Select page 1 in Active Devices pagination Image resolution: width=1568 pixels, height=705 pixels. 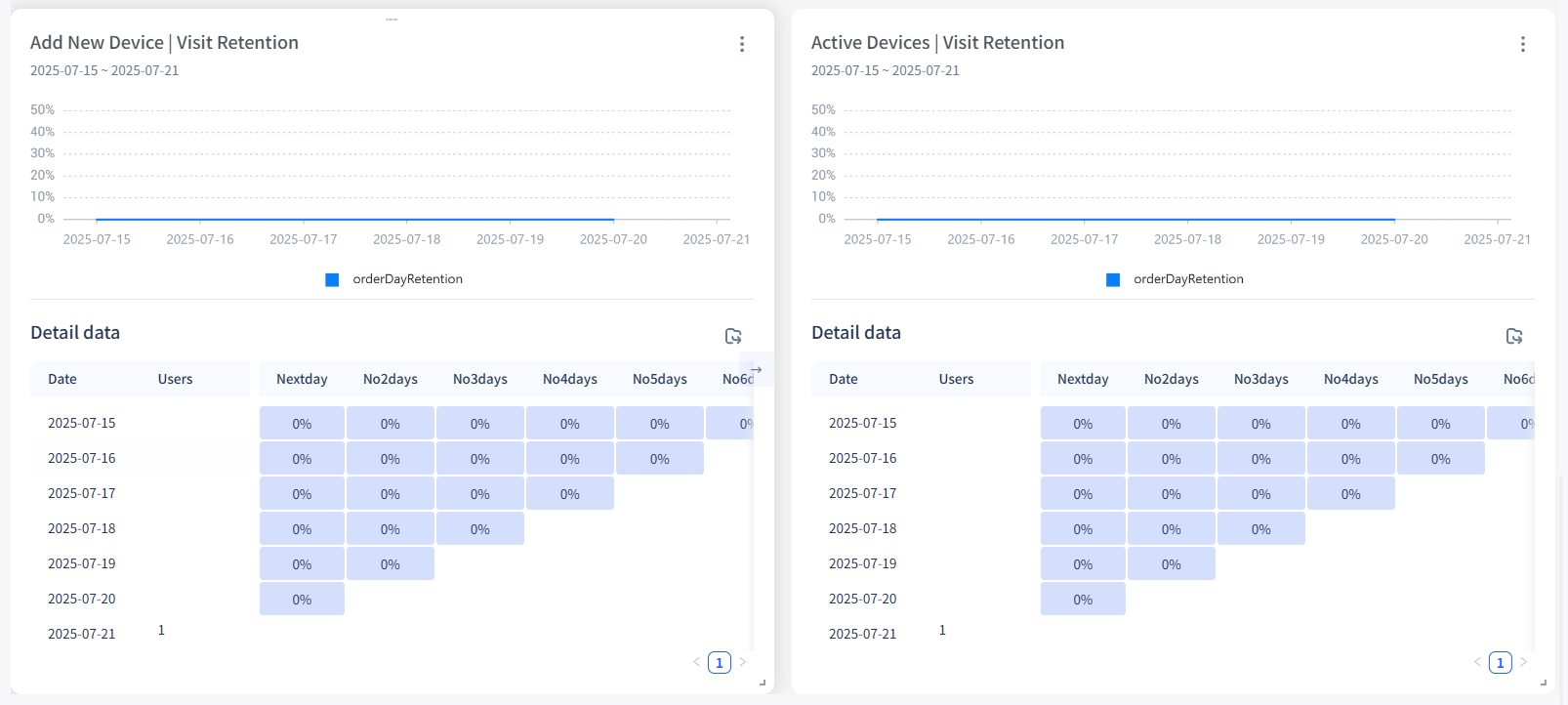coord(1501,663)
